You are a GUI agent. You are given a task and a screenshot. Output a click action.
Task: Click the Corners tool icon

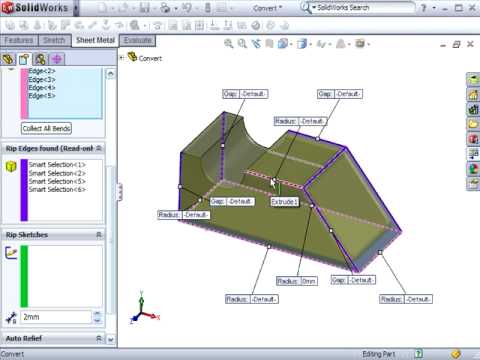(x=135, y=25)
